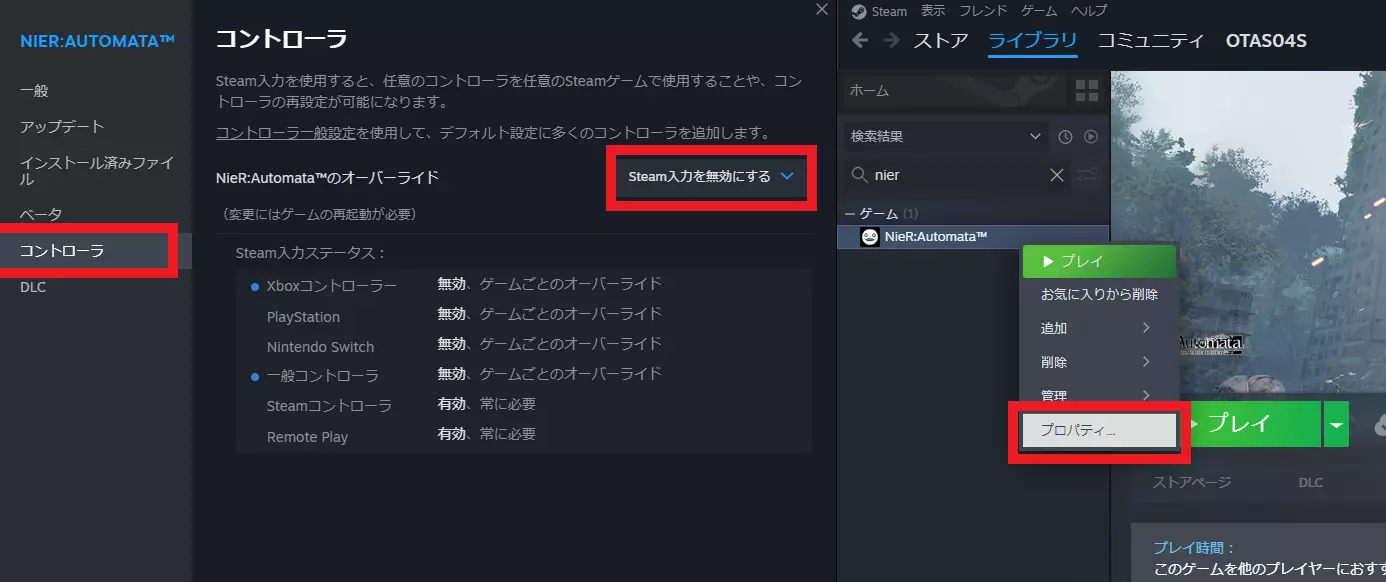Click the ready-to-play filter icon

[x=1091, y=136]
